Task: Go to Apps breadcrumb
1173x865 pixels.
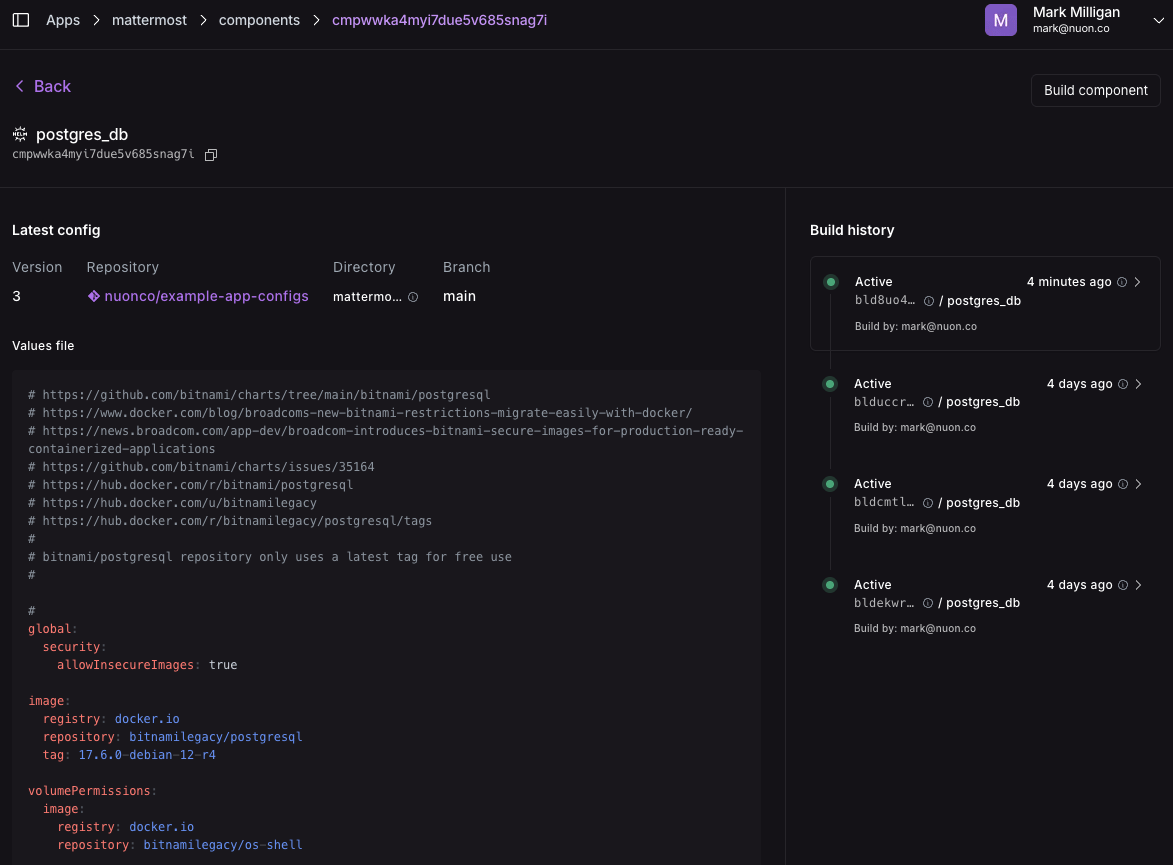Action: point(63,20)
